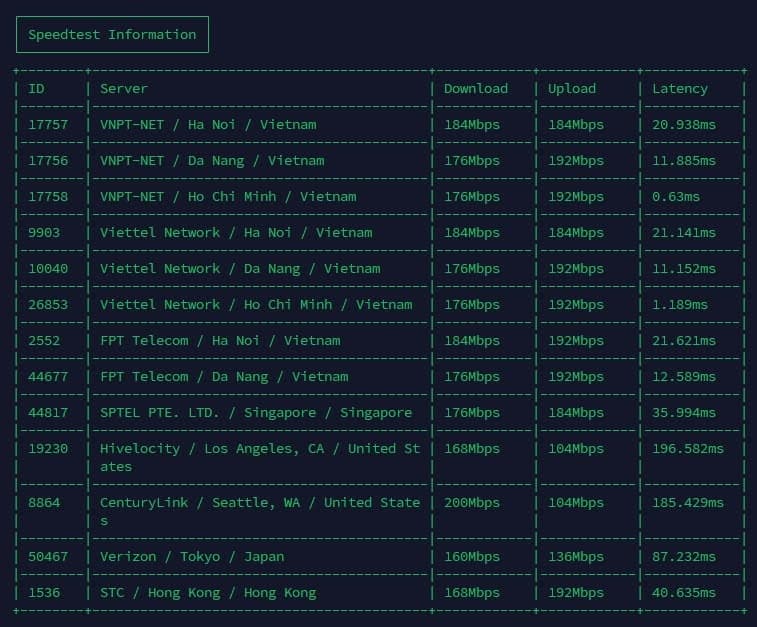Screen dimensions: 757x627
Task: Select the Server column header
Action: point(124,89)
